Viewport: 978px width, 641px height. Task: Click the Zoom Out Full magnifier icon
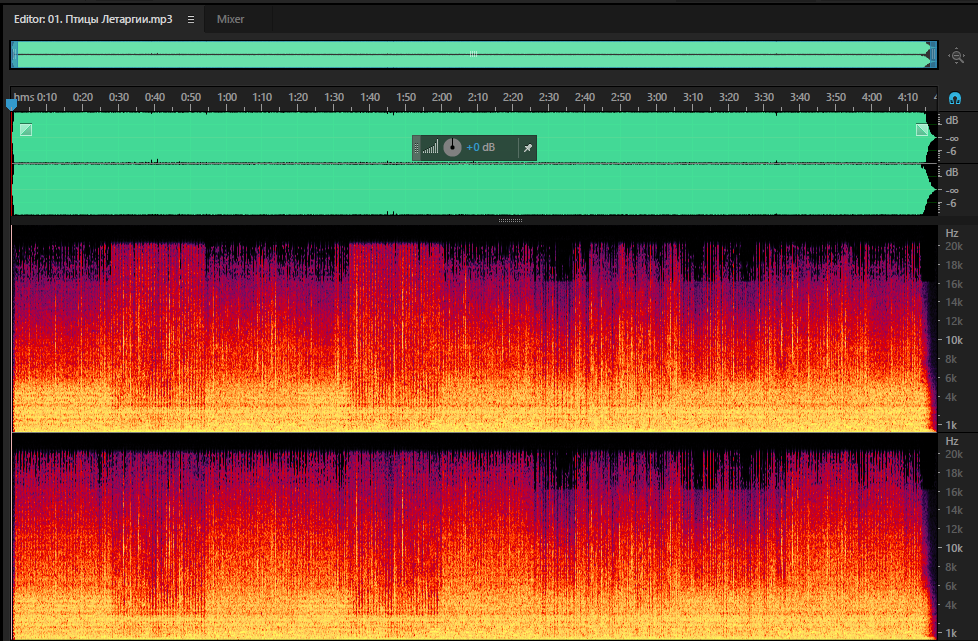[956, 56]
